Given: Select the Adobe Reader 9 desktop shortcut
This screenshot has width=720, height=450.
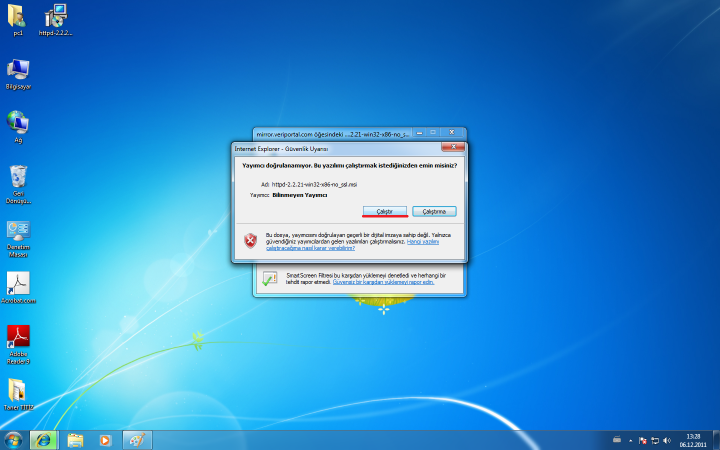Looking at the screenshot, I should (18, 338).
